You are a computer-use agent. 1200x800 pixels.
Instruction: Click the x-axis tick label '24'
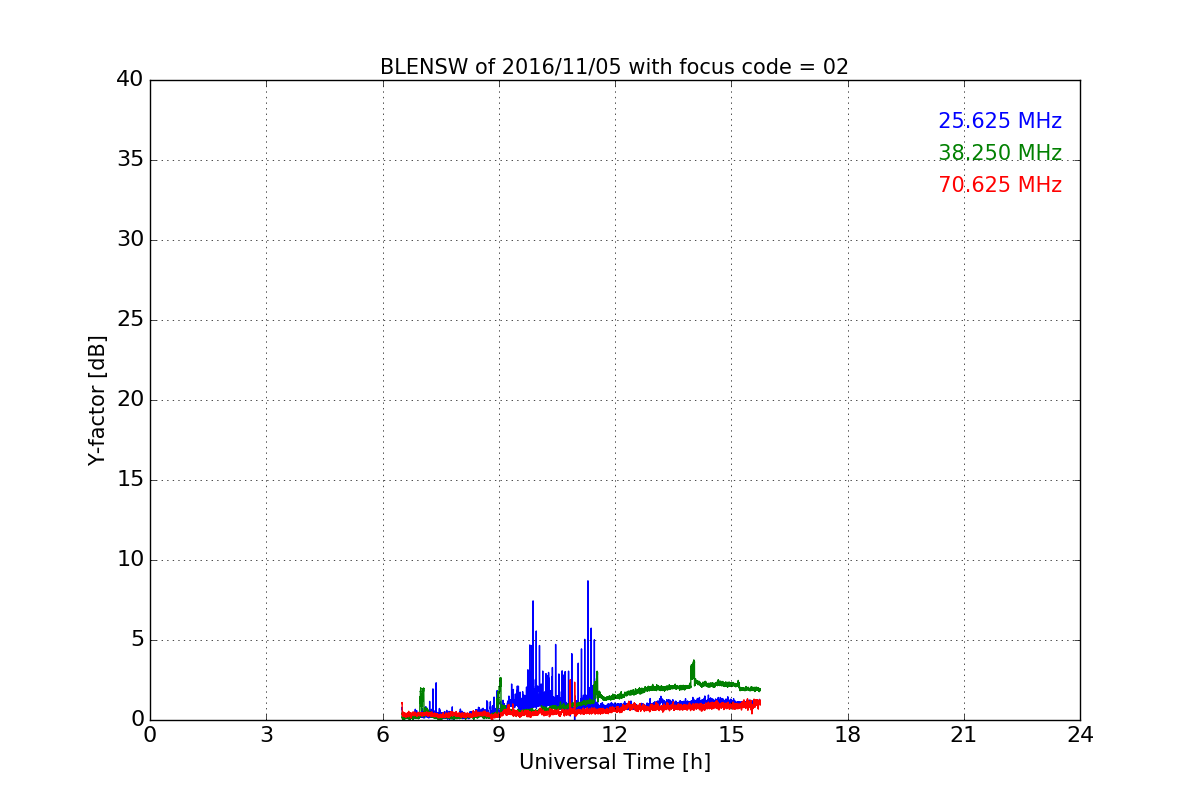[x=1080, y=734]
